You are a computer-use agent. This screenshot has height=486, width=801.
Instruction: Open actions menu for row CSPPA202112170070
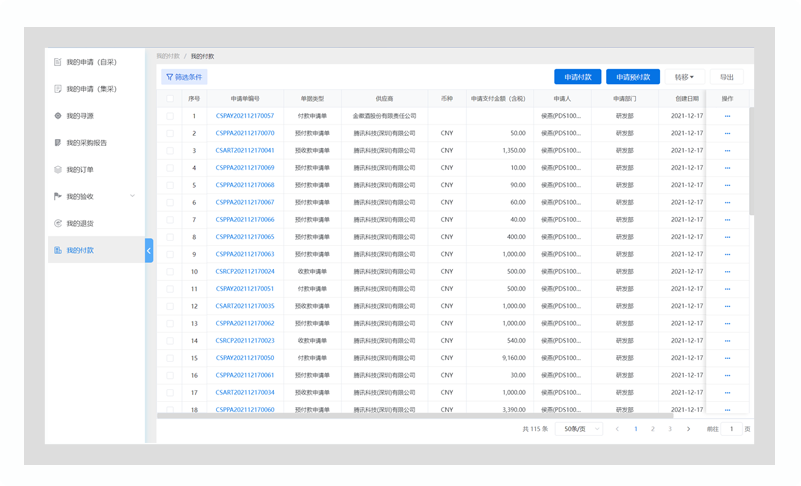coord(727,133)
